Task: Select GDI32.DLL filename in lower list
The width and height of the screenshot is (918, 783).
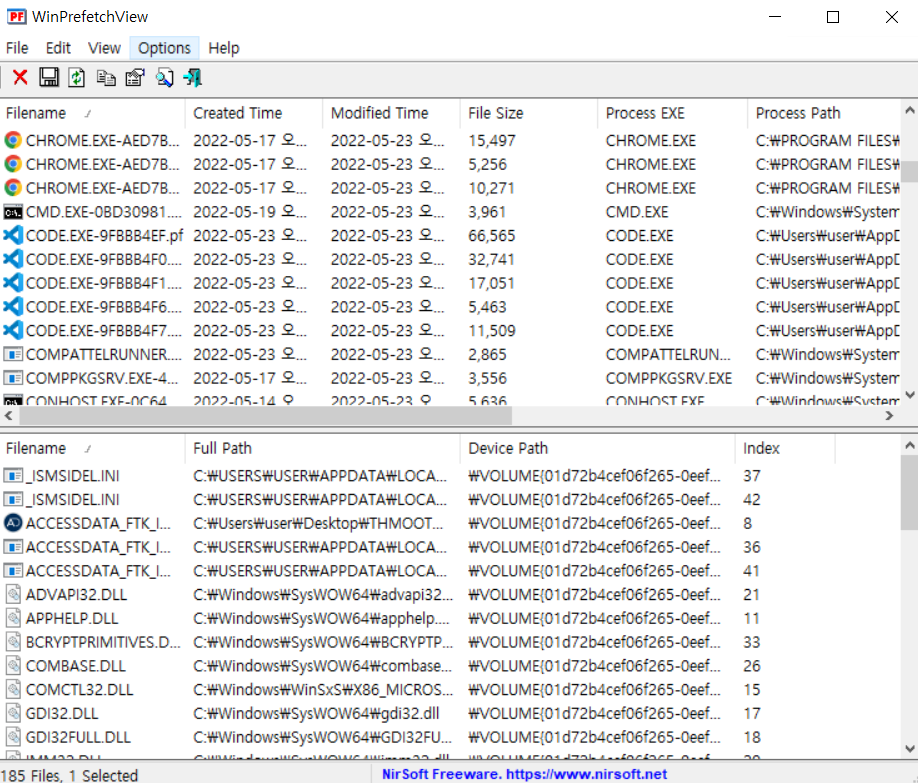Action: point(62,713)
